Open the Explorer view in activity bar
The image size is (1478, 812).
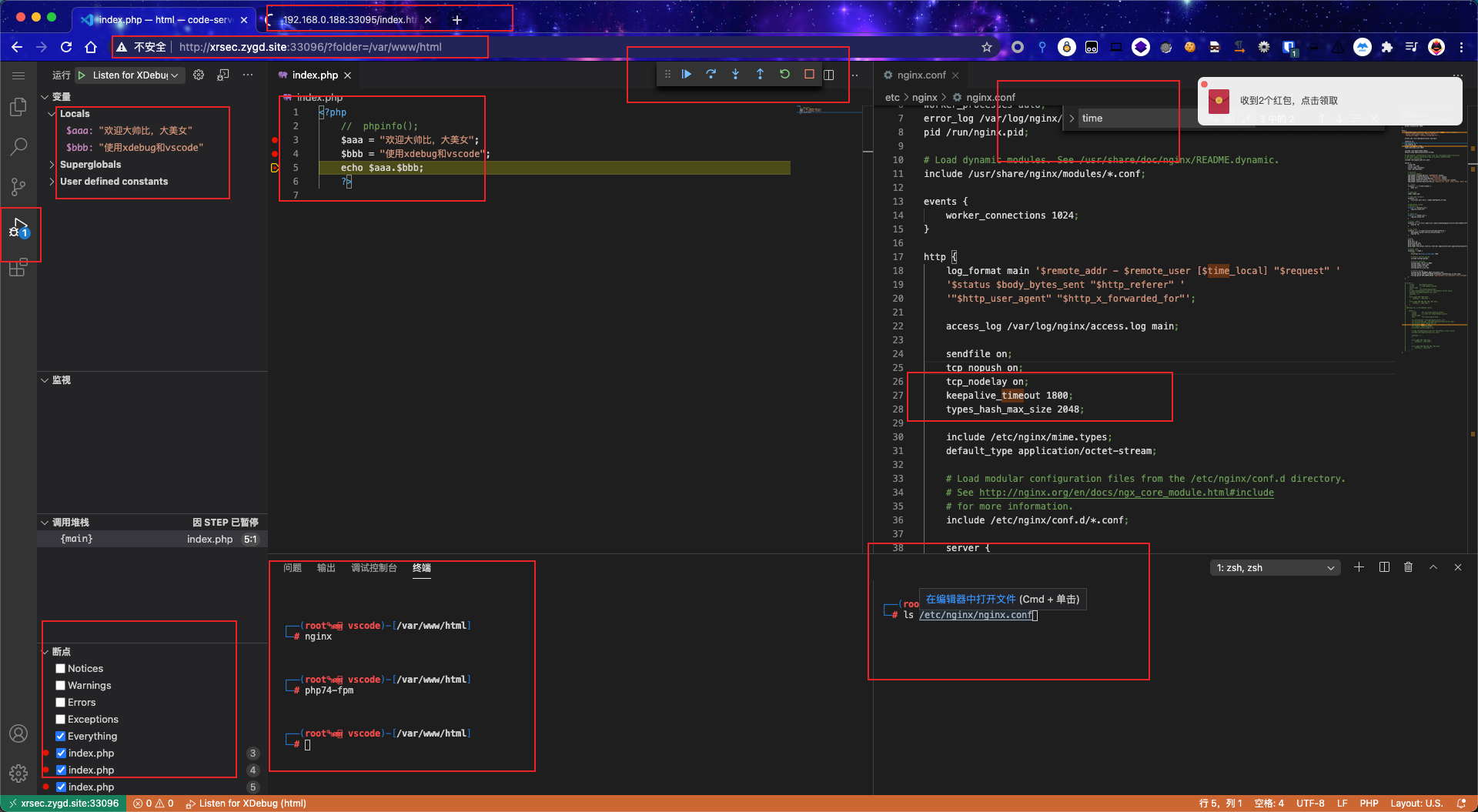click(18, 107)
